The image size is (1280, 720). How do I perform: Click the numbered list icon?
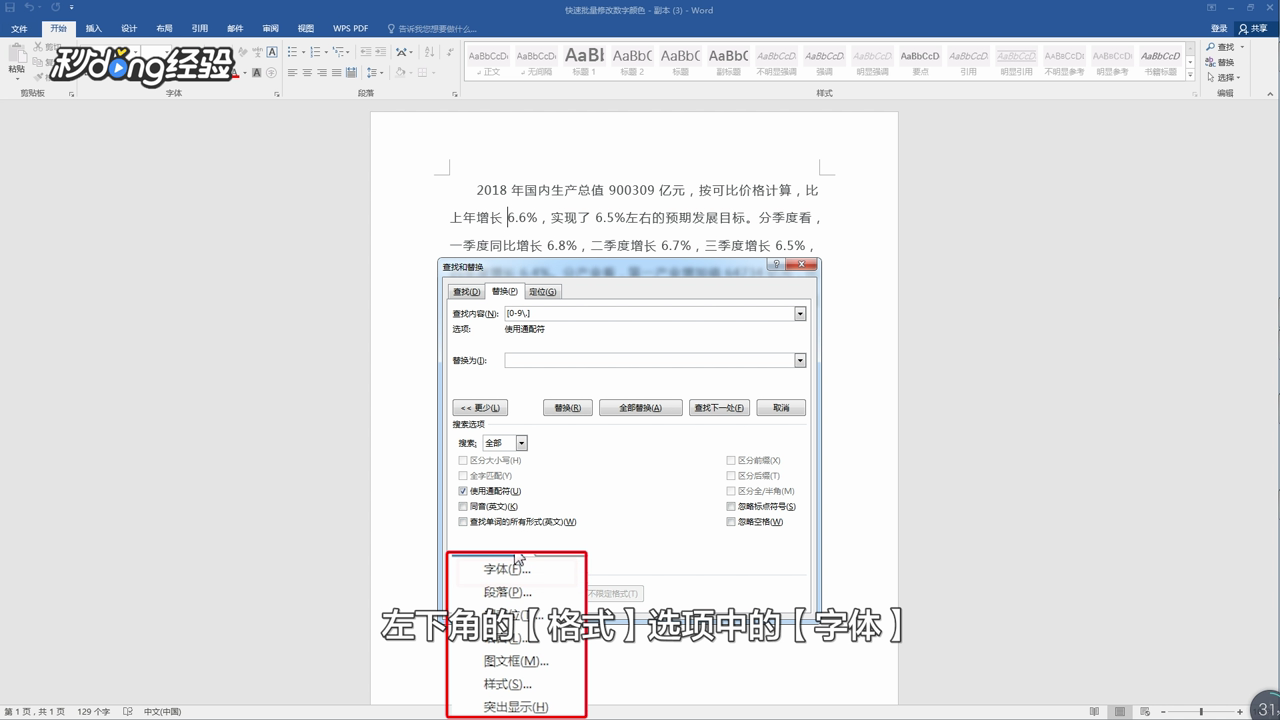click(x=315, y=52)
